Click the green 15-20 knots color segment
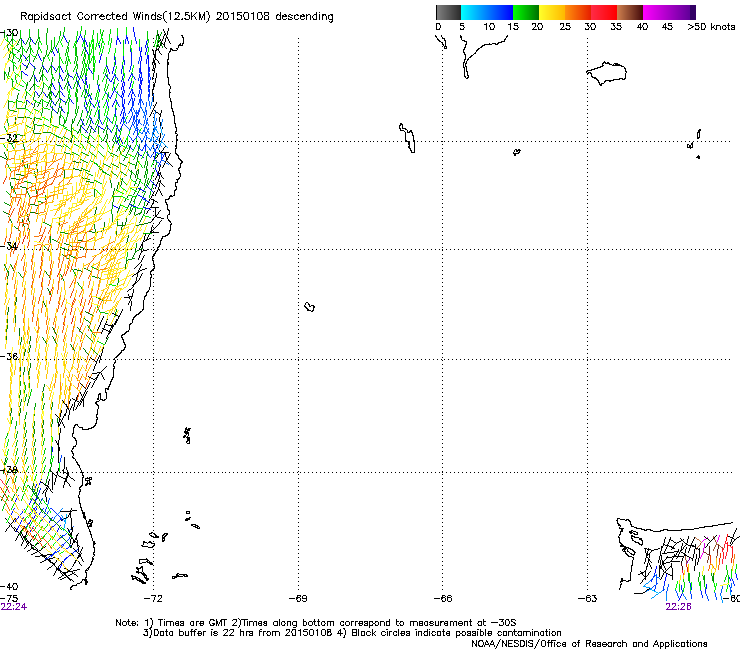Image resolution: width=740 pixels, height=650 pixels. click(x=526, y=12)
